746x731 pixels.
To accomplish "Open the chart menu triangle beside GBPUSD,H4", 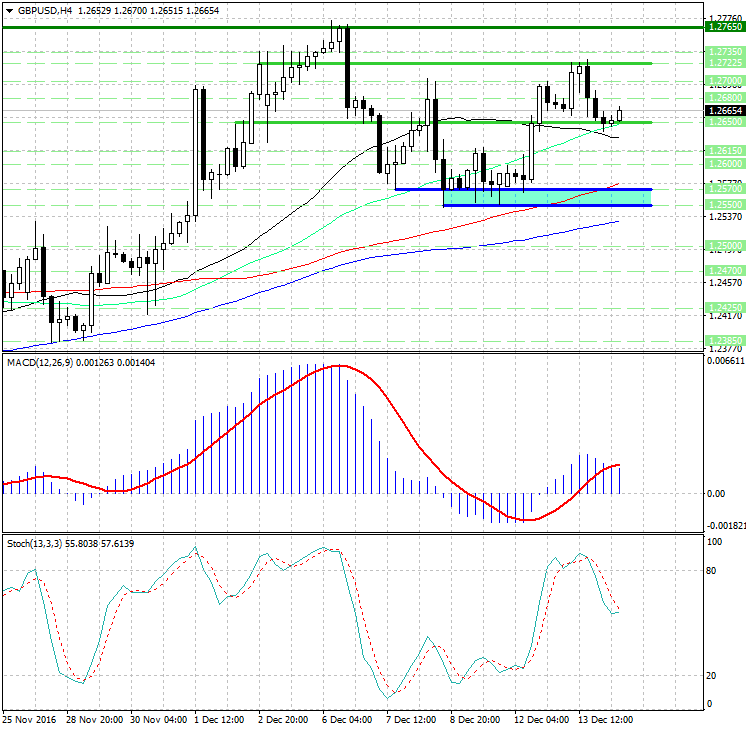I will click(x=9, y=10).
